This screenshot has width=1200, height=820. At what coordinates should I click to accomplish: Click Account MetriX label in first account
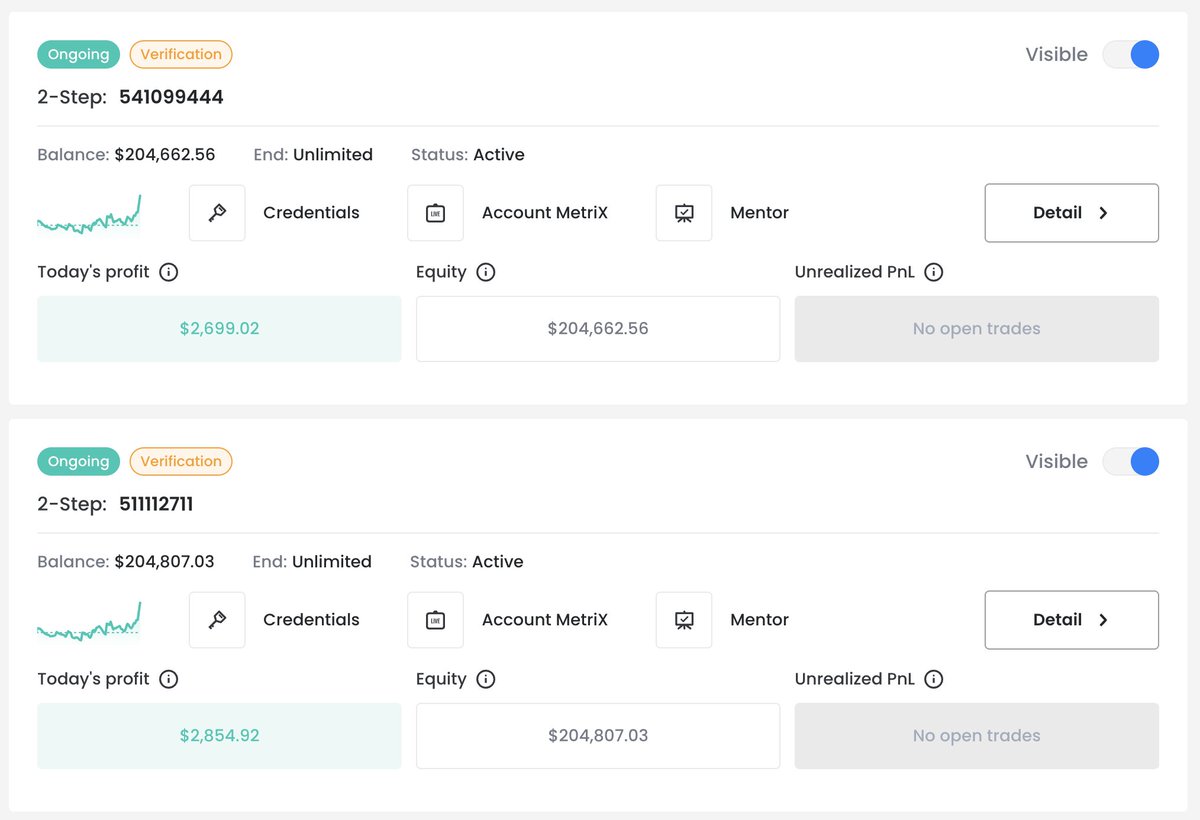coord(545,213)
